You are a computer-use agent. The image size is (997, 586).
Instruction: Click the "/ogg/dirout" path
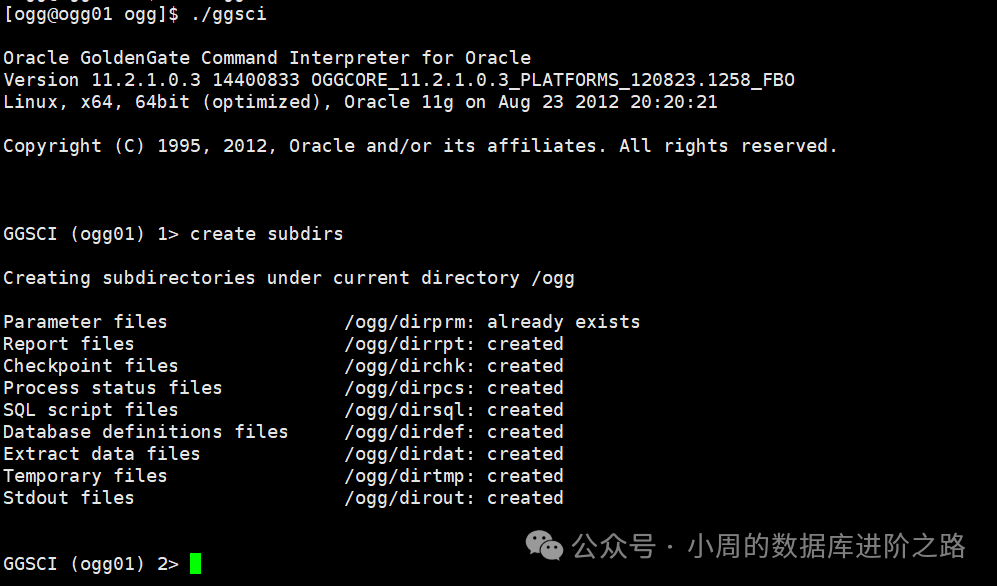[x=410, y=498]
